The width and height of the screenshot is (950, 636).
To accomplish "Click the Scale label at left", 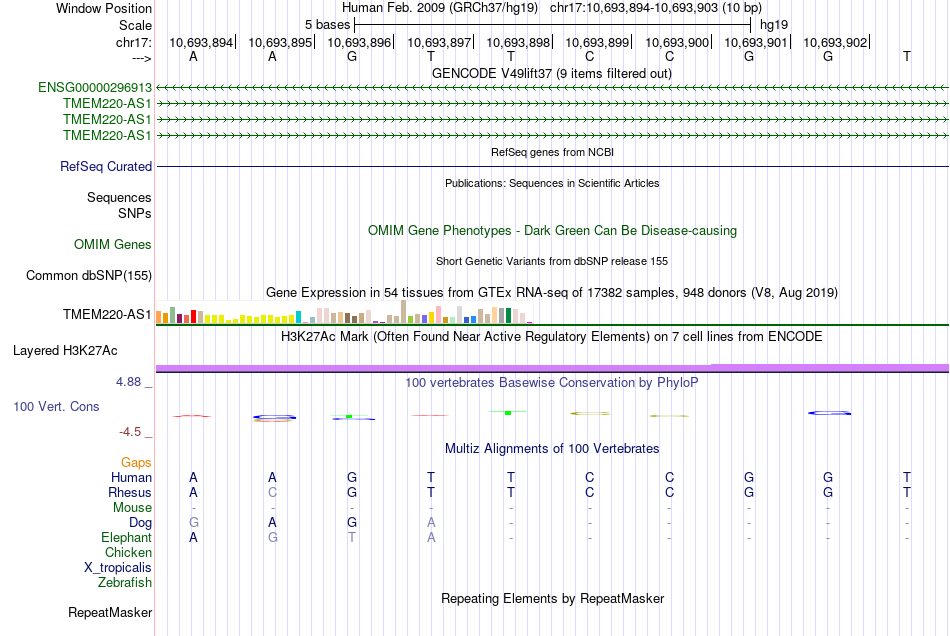I will (x=135, y=25).
